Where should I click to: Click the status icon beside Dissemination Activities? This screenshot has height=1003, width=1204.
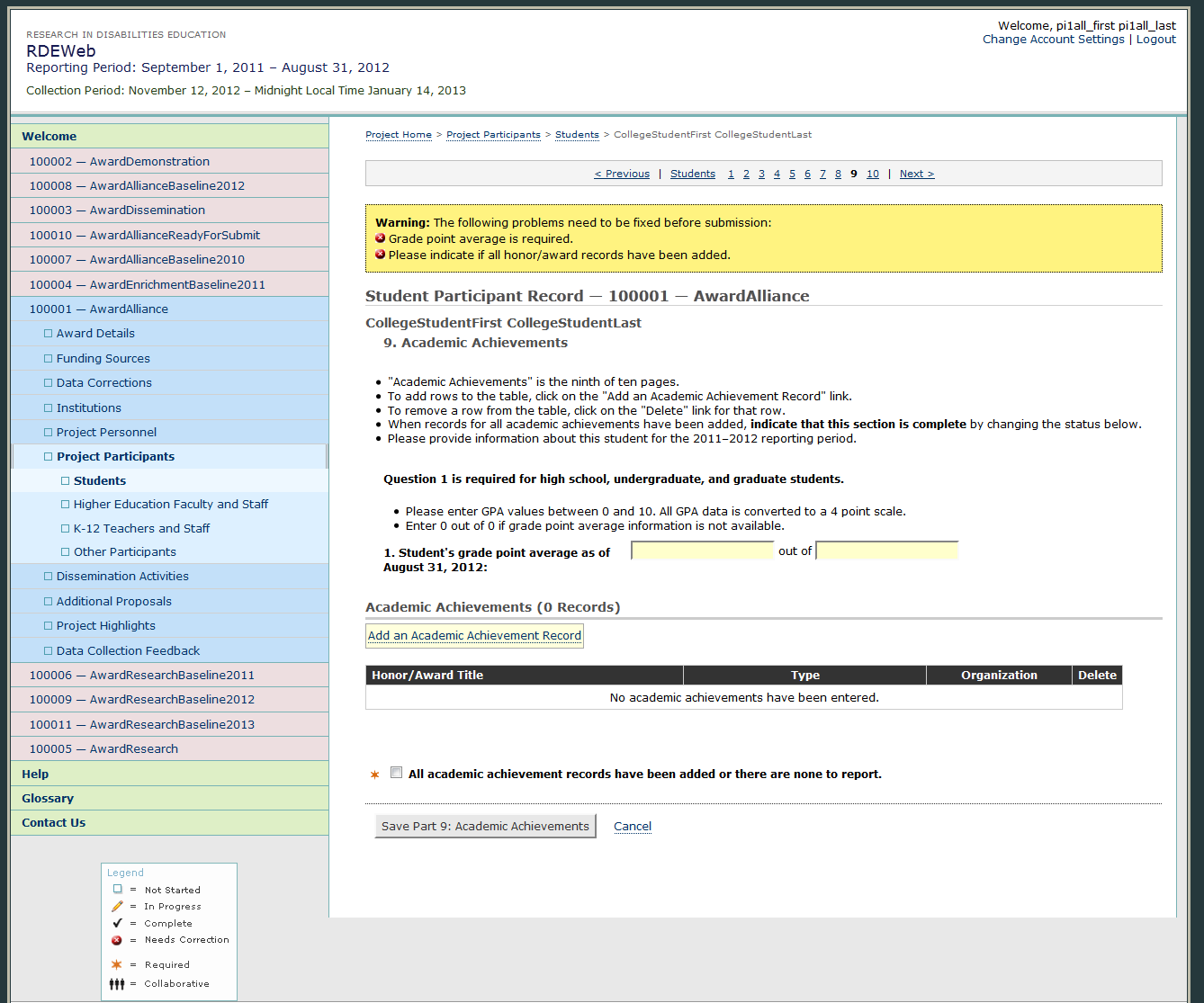(49, 577)
